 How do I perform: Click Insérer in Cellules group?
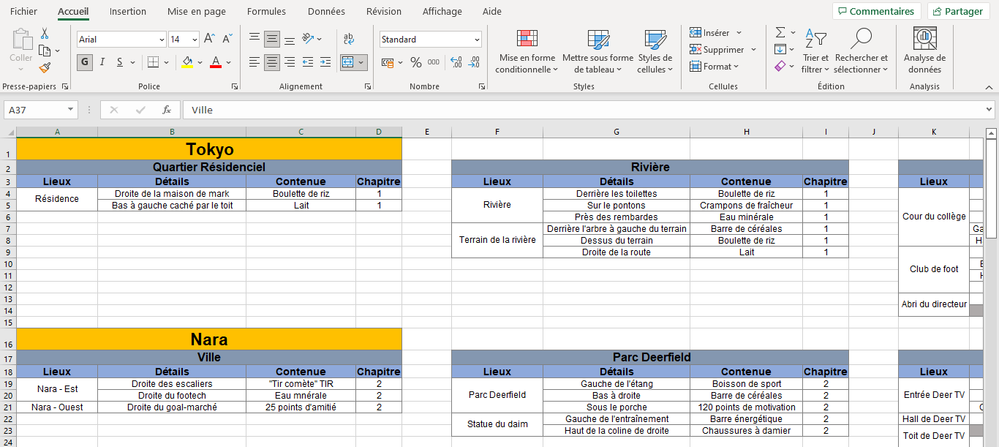716,32
